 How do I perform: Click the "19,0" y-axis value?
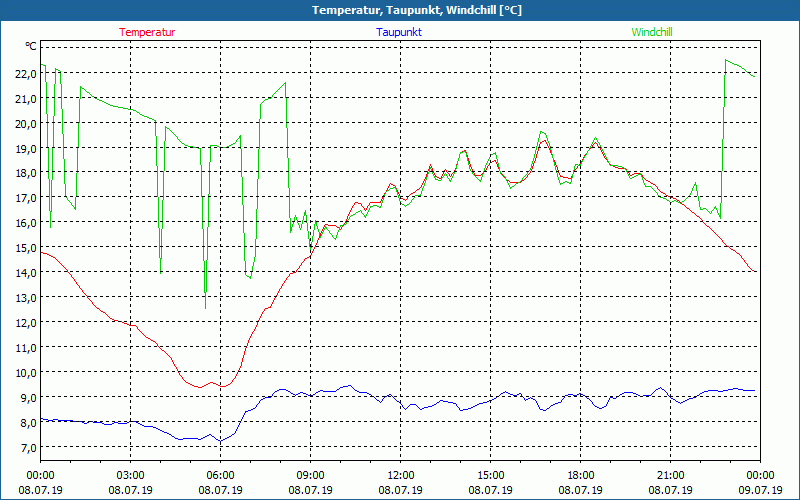(26, 148)
